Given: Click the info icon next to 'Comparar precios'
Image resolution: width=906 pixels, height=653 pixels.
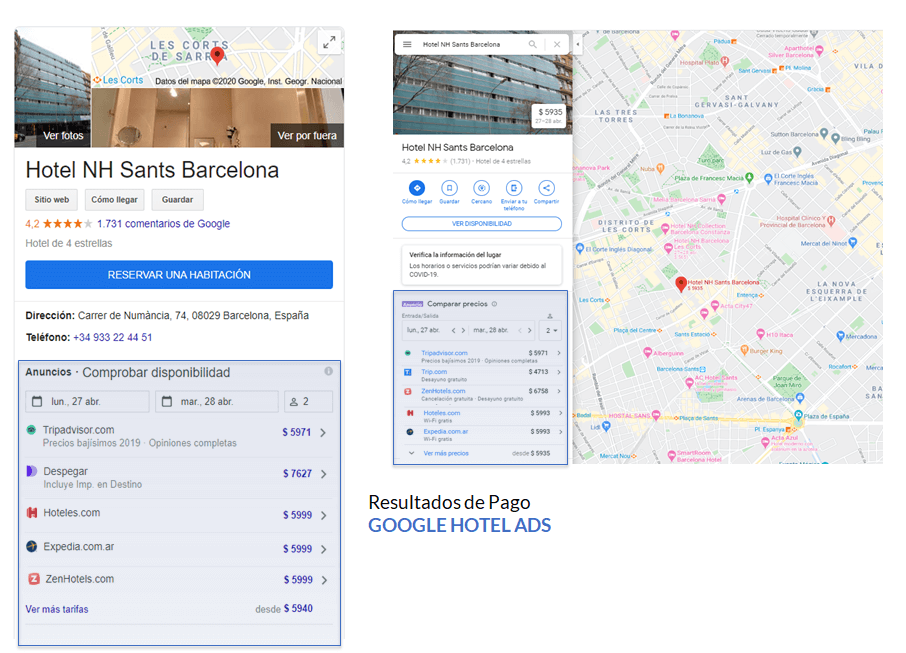Looking at the screenshot, I should (495, 304).
